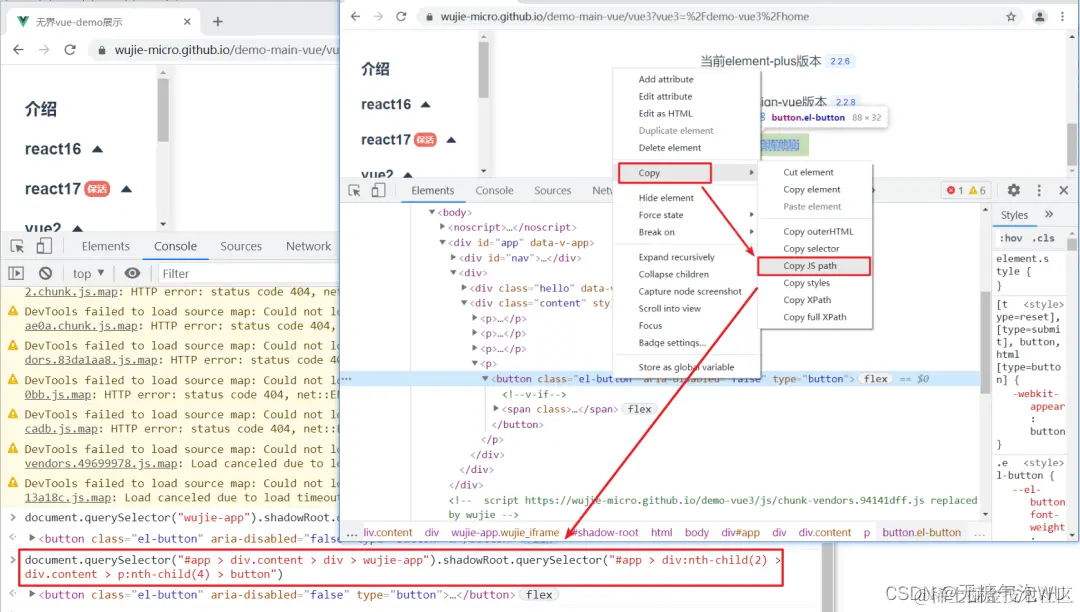Reload page in left browser window
Screen dimensions: 1080x612
tap(70, 50)
